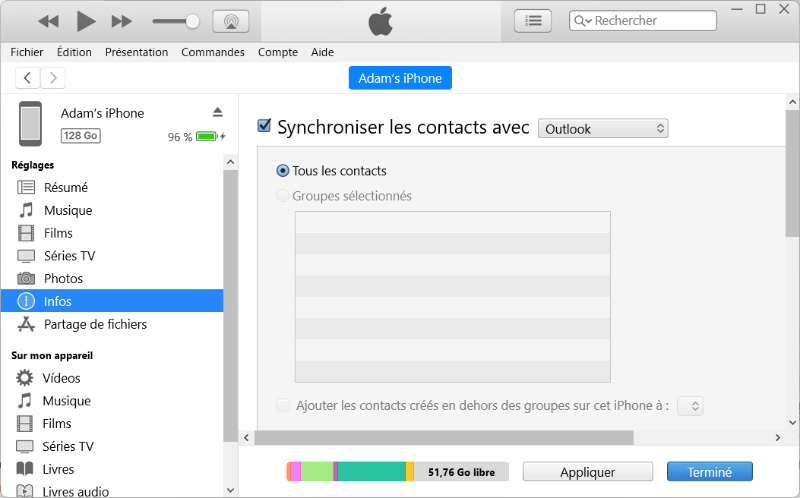Open the group dropdown for added contacts
Screen dimensions: 800x498
coord(690,405)
